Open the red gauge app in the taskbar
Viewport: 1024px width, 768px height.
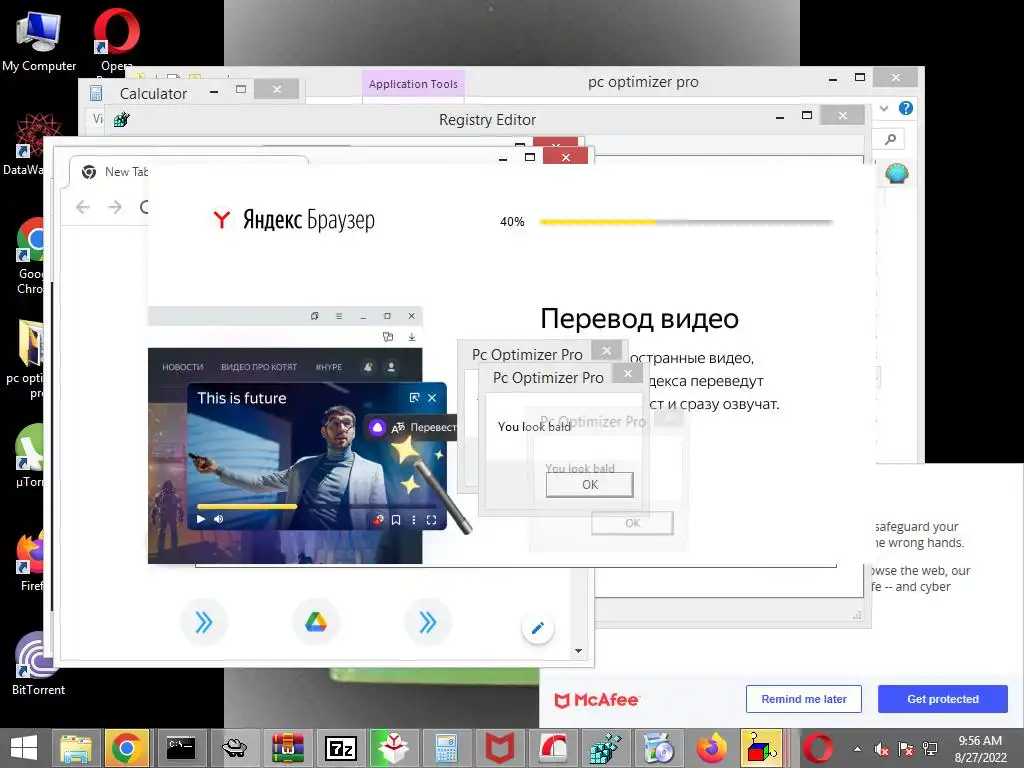[x=553, y=748]
